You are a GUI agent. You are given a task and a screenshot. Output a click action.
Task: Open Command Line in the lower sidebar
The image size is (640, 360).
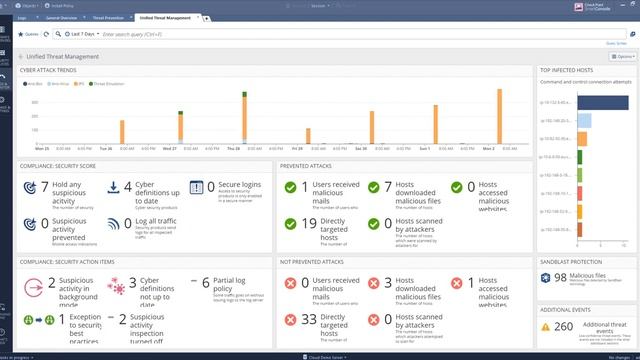coord(4,311)
